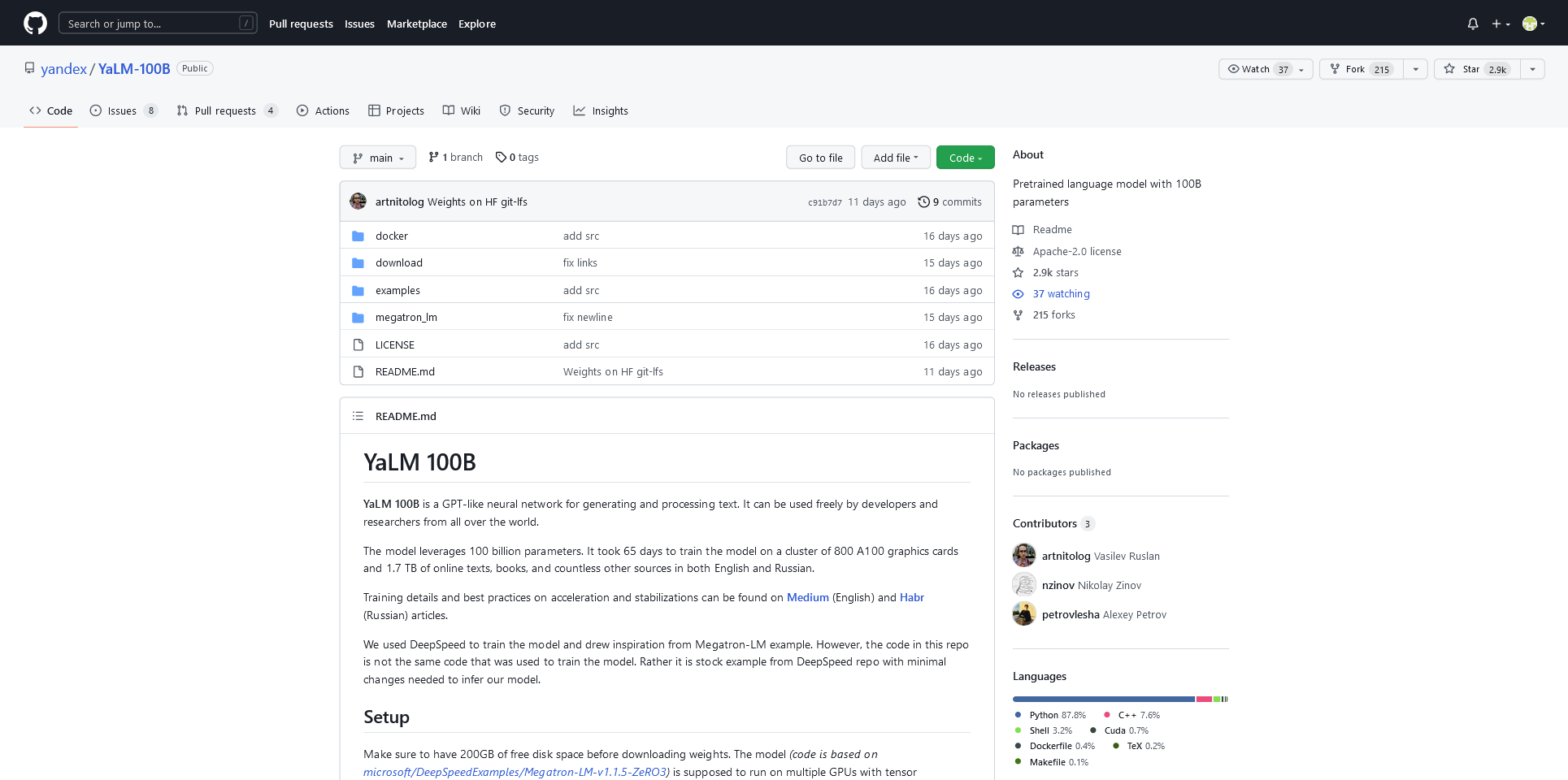
Task: Click nzinov's contributor avatar
Action: tap(1024, 585)
